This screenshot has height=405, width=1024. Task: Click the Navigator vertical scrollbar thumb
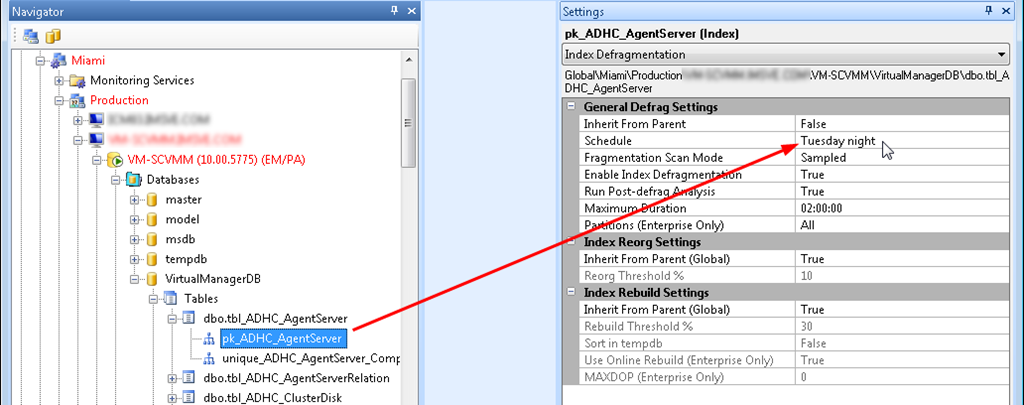click(408, 123)
